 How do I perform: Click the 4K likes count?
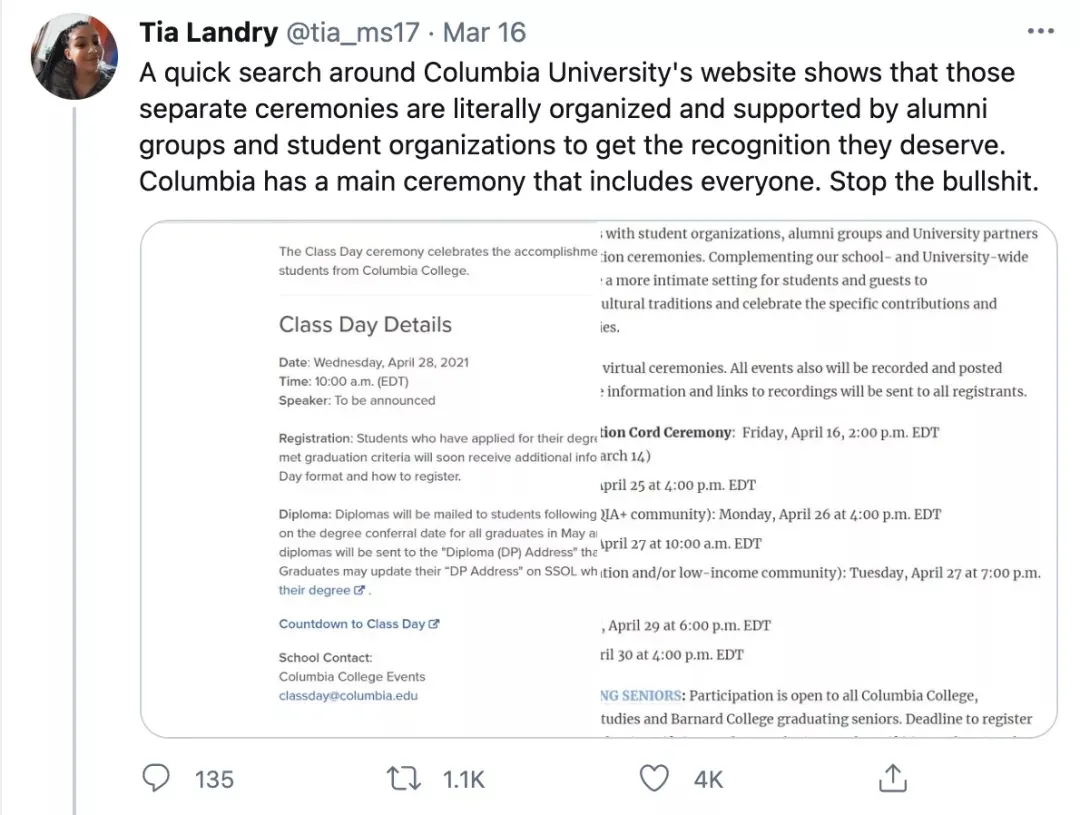[x=708, y=779]
